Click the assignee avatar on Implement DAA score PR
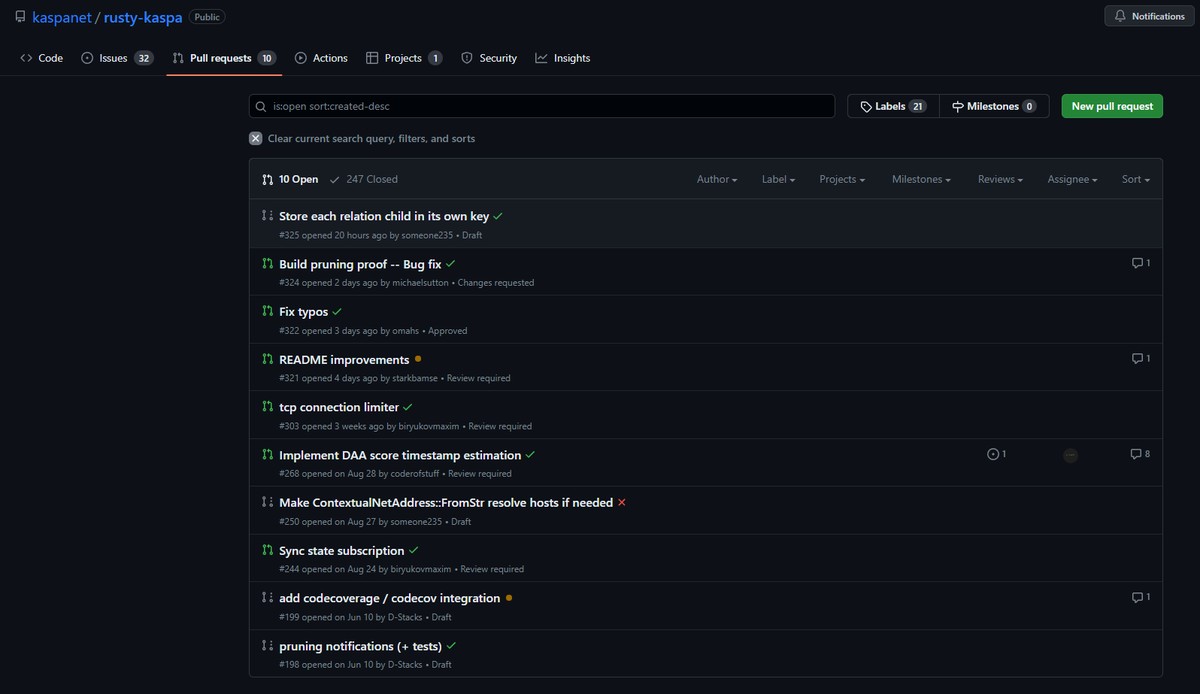This screenshot has width=1200, height=694. pos(1070,454)
